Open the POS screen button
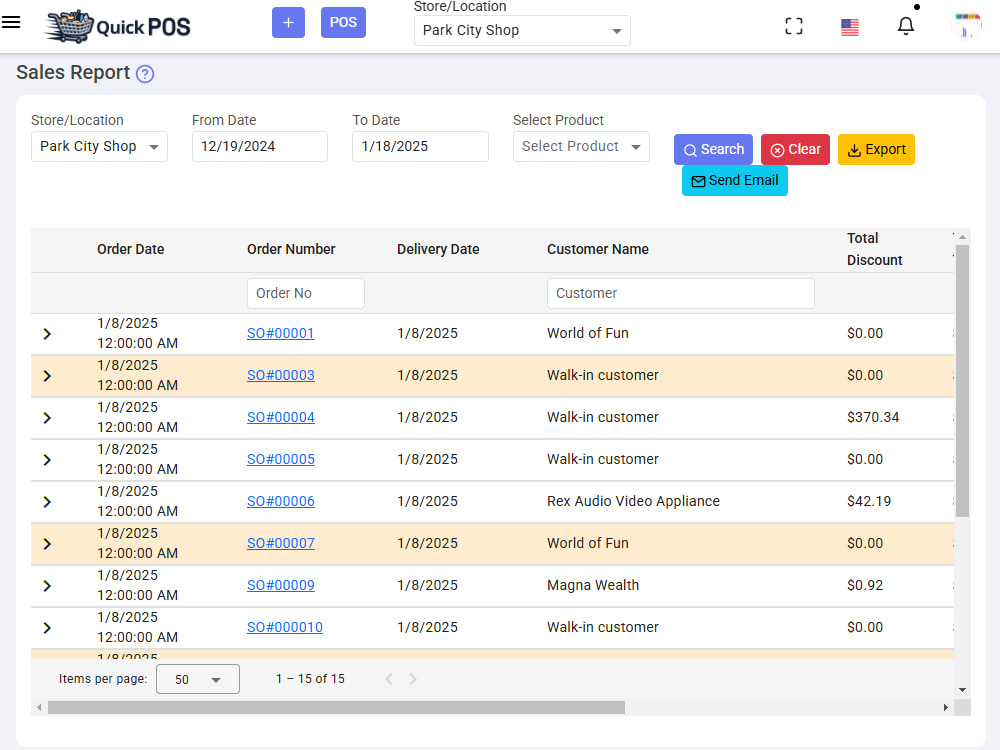The height and width of the screenshot is (750, 1000). pos(343,22)
